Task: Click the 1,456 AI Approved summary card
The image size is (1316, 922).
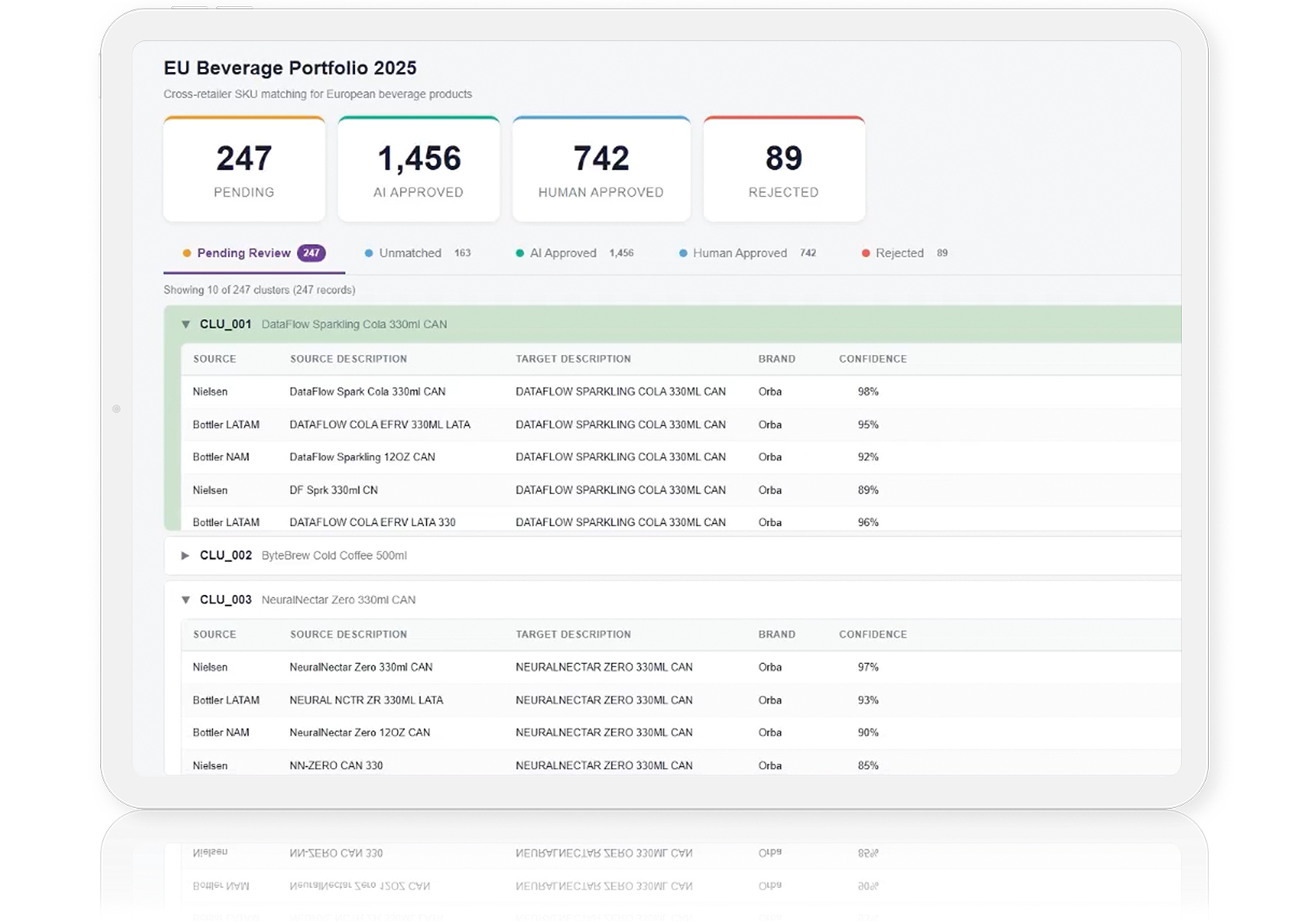Action: coord(419,169)
